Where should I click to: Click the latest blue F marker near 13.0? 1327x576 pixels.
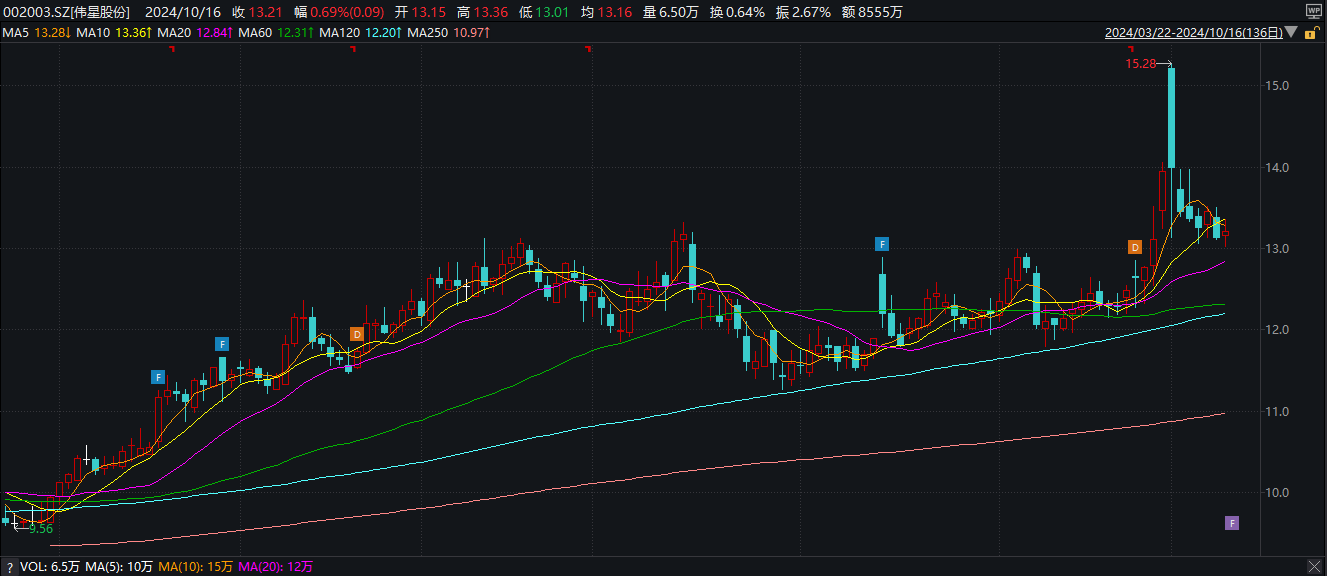(x=882, y=243)
